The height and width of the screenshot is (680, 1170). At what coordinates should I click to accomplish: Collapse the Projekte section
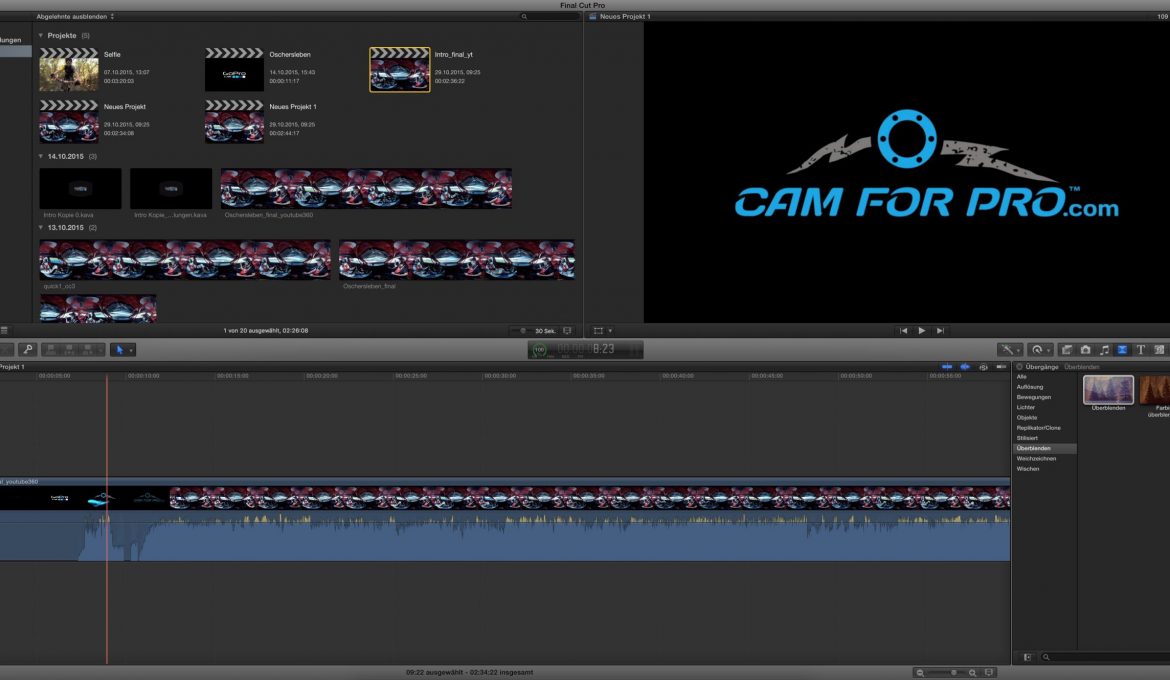coord(40,35)
